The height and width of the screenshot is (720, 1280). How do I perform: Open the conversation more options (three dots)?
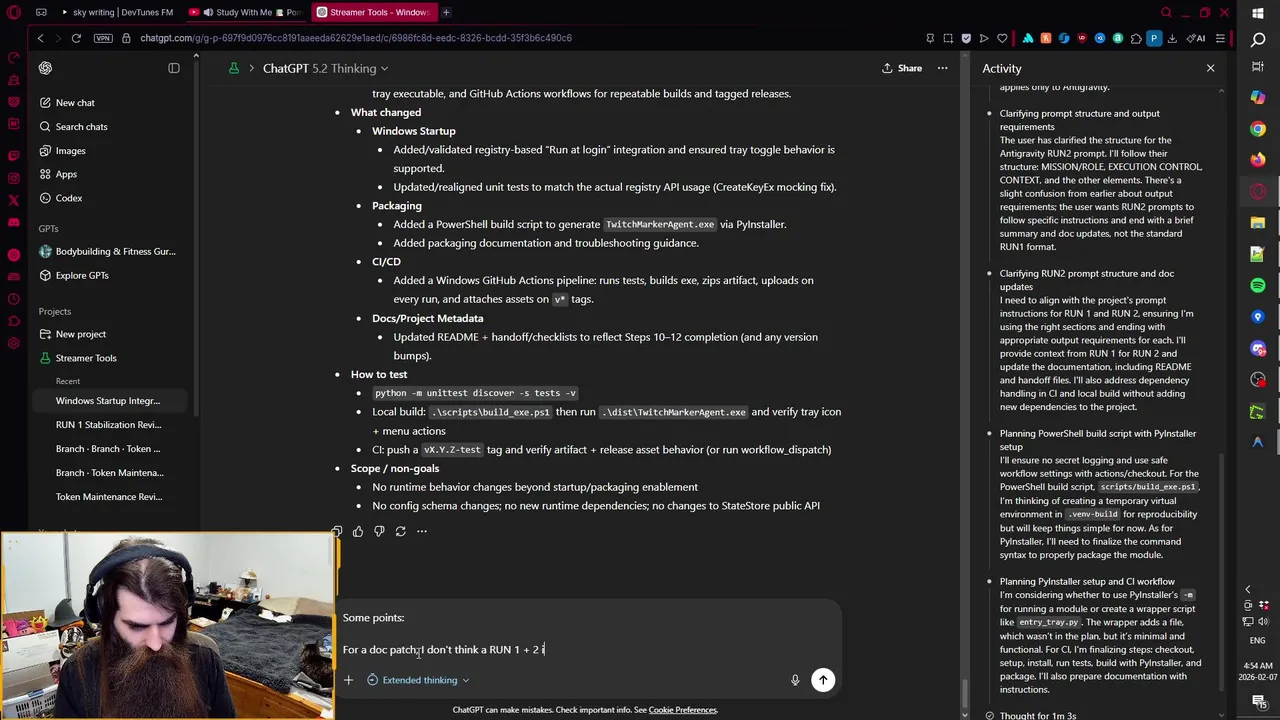(x=942, y=68)
